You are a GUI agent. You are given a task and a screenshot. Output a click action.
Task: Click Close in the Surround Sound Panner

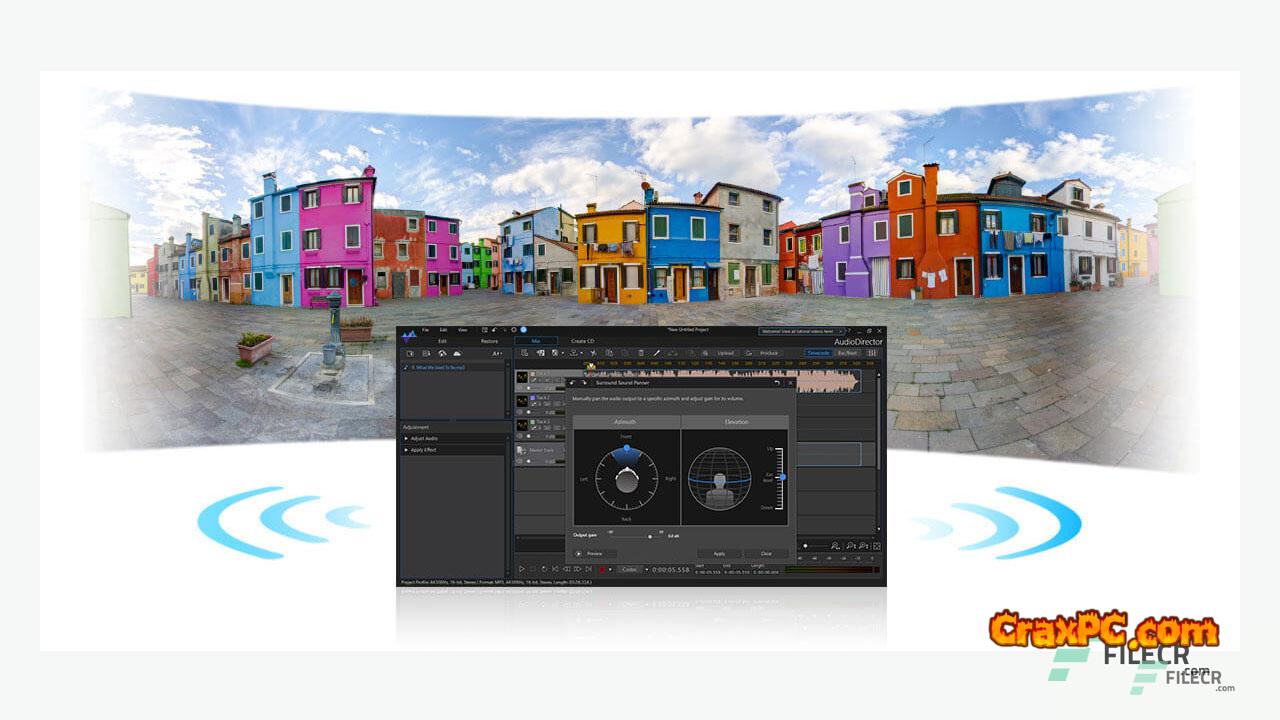[x=766, y=553]
